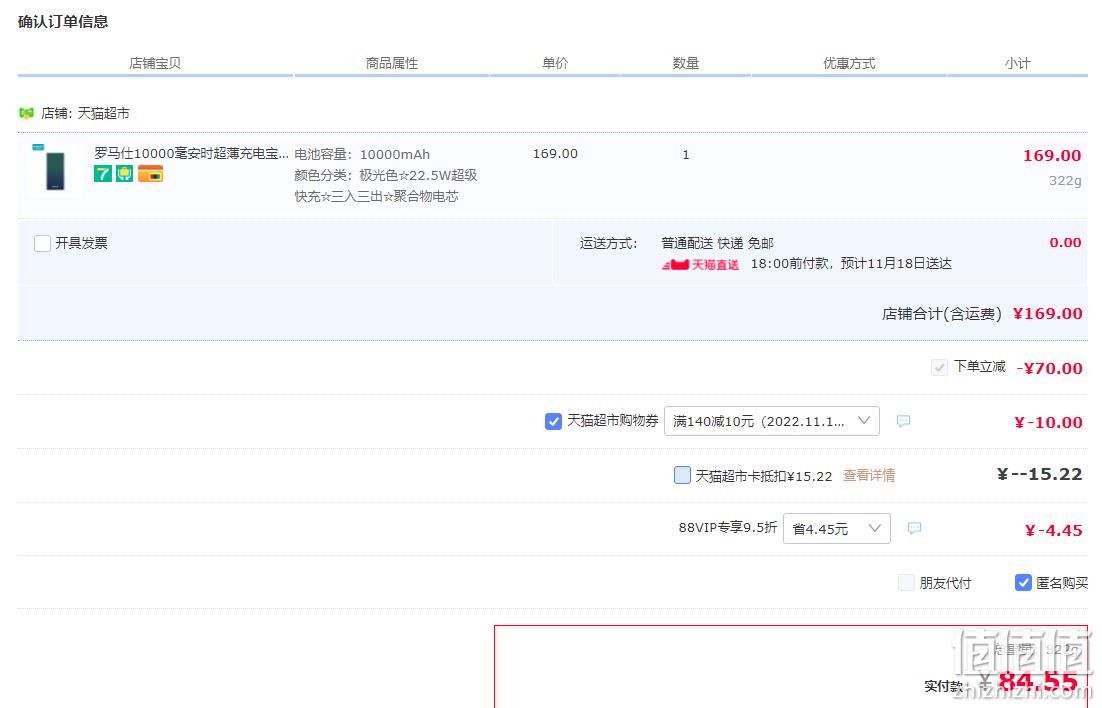The width and height of the screenshot is (1102, 708).
Task: Open the 查看详情 link
Action: point(869,475)
